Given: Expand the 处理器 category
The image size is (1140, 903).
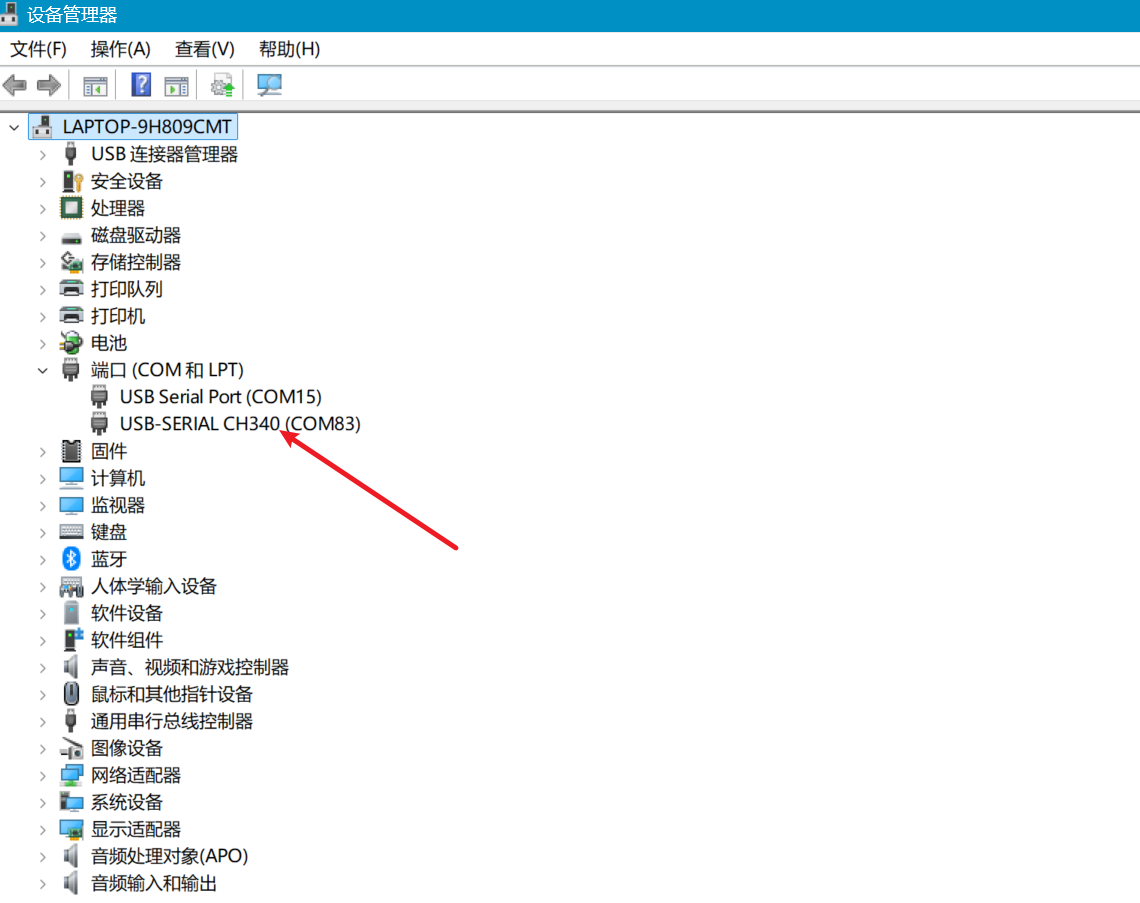Looking at the screenshot, I should point(43,209).
